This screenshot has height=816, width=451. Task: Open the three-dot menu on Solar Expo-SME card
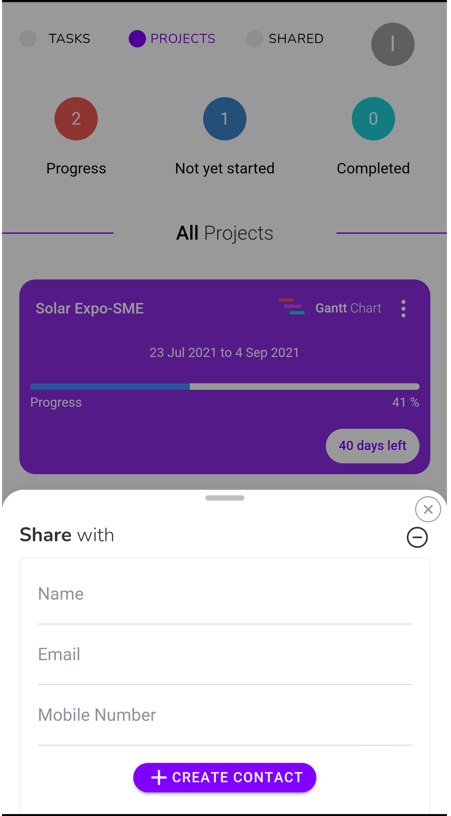coord(403,308)
